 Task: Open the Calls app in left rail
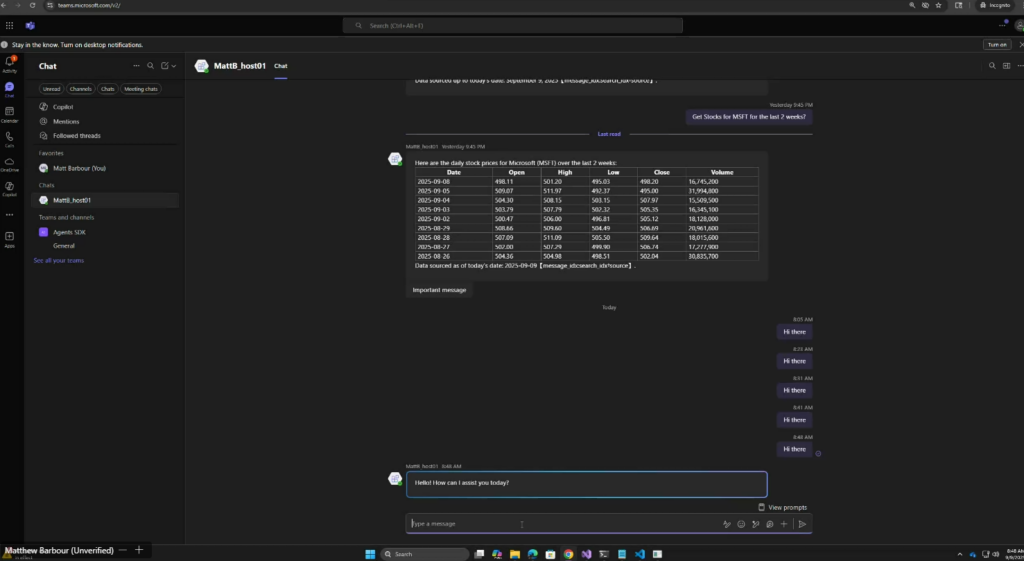coord(9,139)
